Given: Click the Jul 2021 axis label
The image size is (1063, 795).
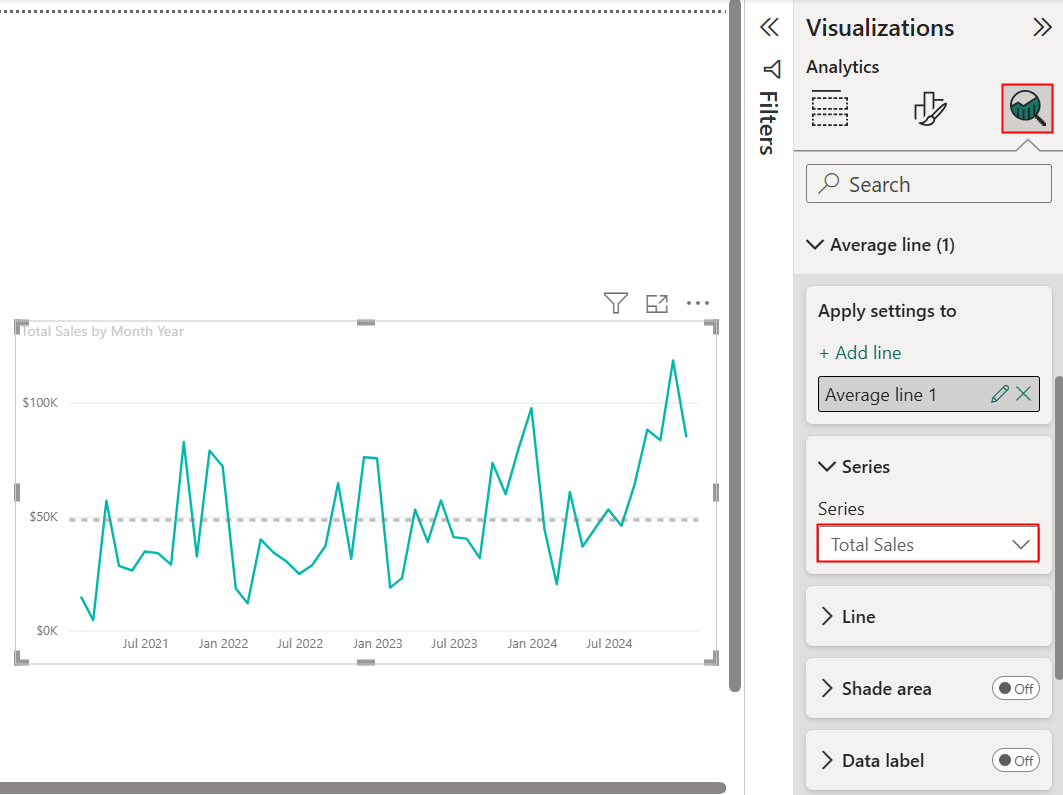Looking at the screenshot, I should pos(145,644).
